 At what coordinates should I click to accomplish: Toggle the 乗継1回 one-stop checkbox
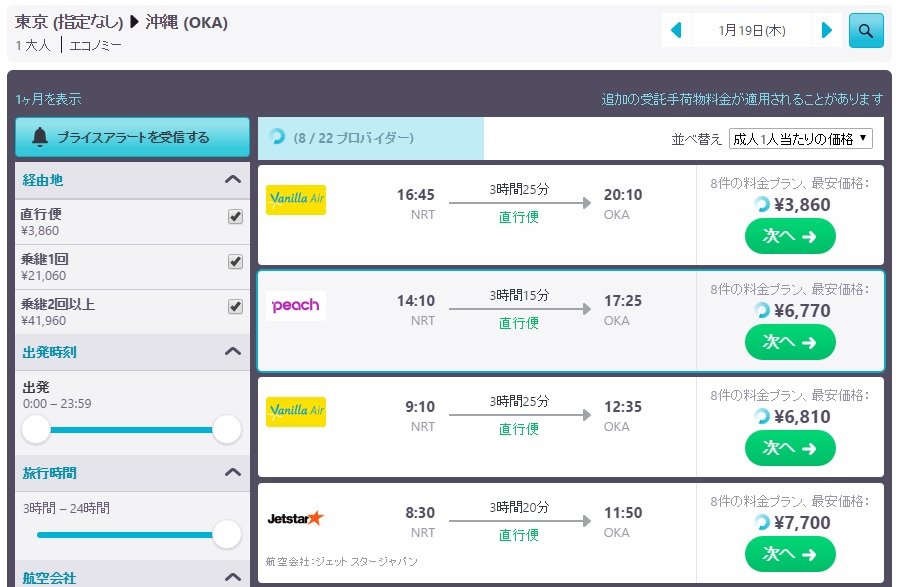pyautogui.click(x=235, y=261)
